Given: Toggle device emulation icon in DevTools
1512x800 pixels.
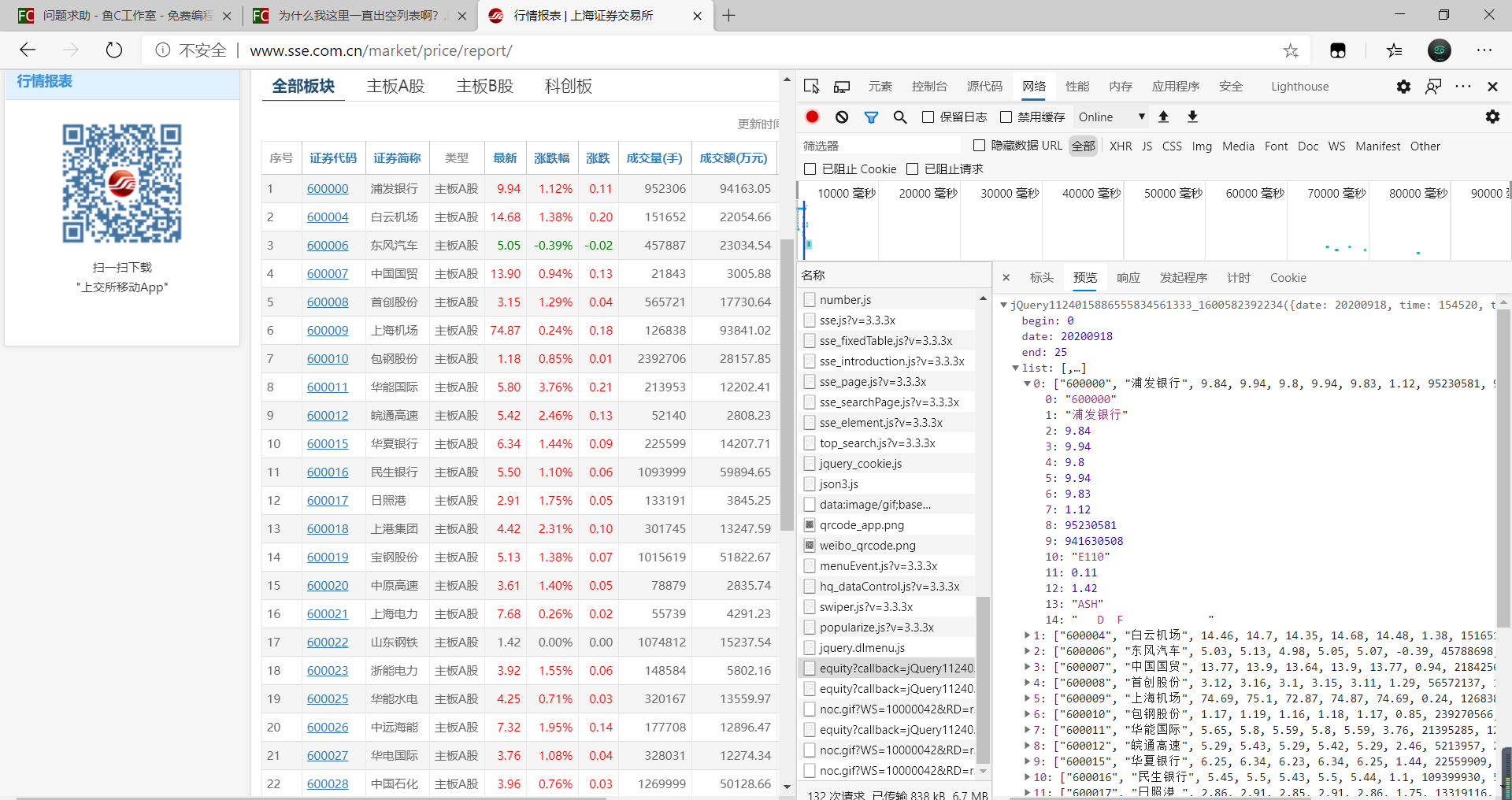Looking at the screenshot, I should tap(842, 86).
